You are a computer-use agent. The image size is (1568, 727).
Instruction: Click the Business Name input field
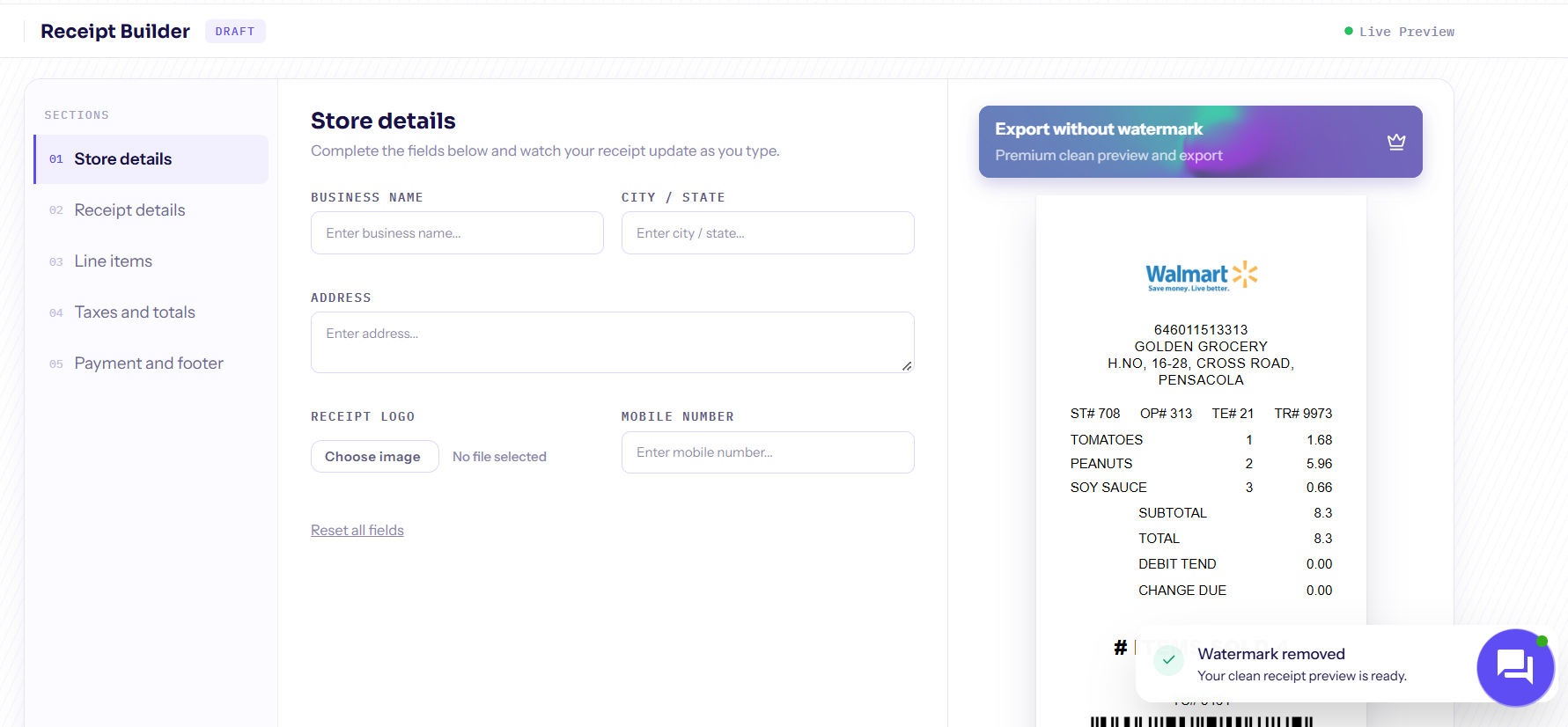click(457, 233)
